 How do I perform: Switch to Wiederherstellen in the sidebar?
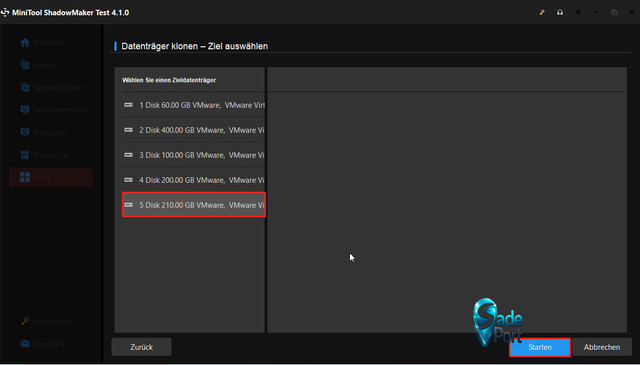click(55, 110)
